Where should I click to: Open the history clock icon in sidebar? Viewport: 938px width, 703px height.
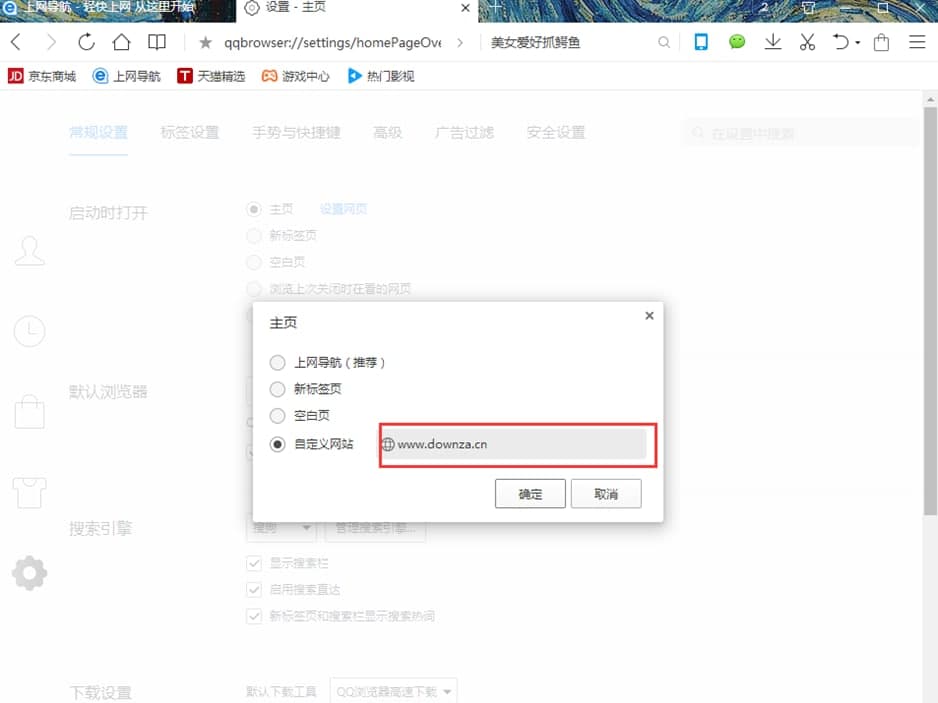click(30, 330)
